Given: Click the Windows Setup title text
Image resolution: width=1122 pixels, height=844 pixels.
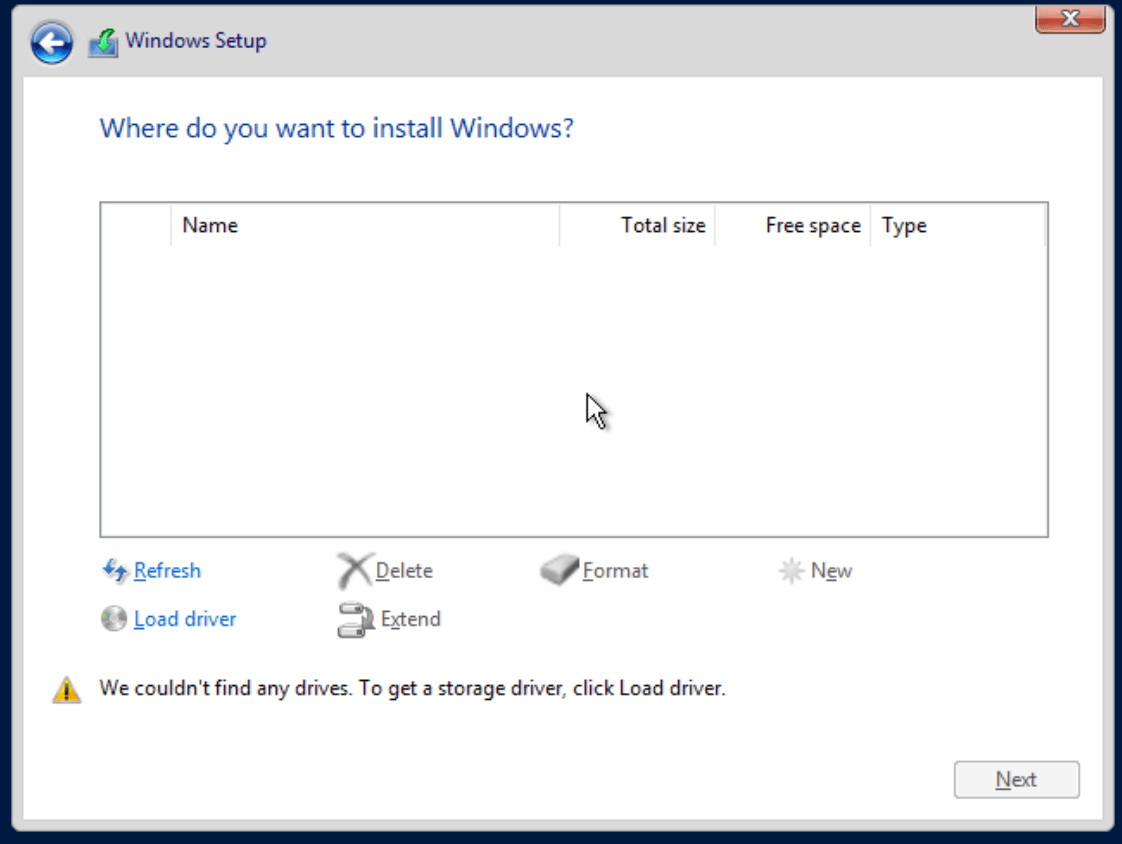Looking at the screenshot, I should [196, 41].
